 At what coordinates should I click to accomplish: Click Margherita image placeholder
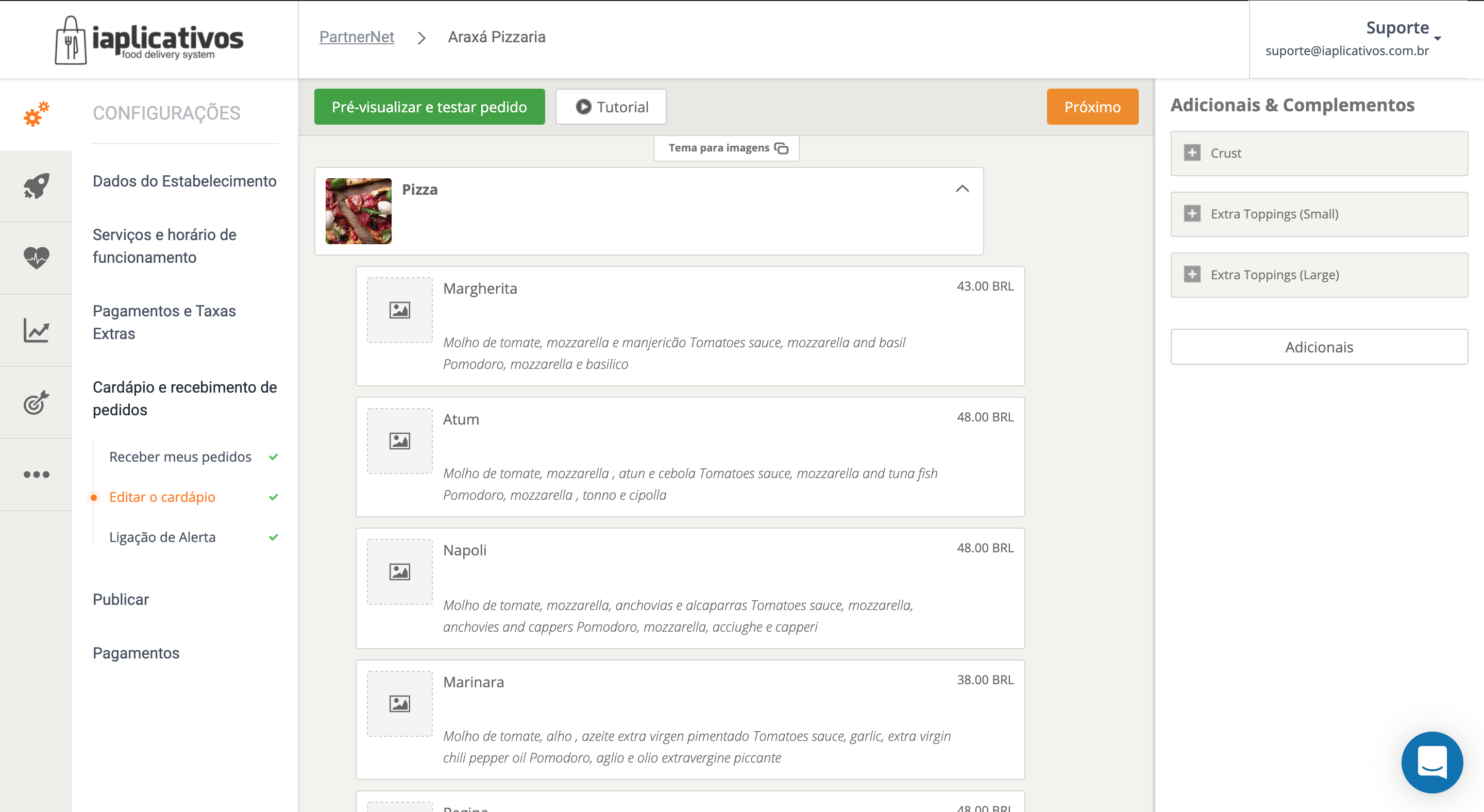tap(400, 310)
